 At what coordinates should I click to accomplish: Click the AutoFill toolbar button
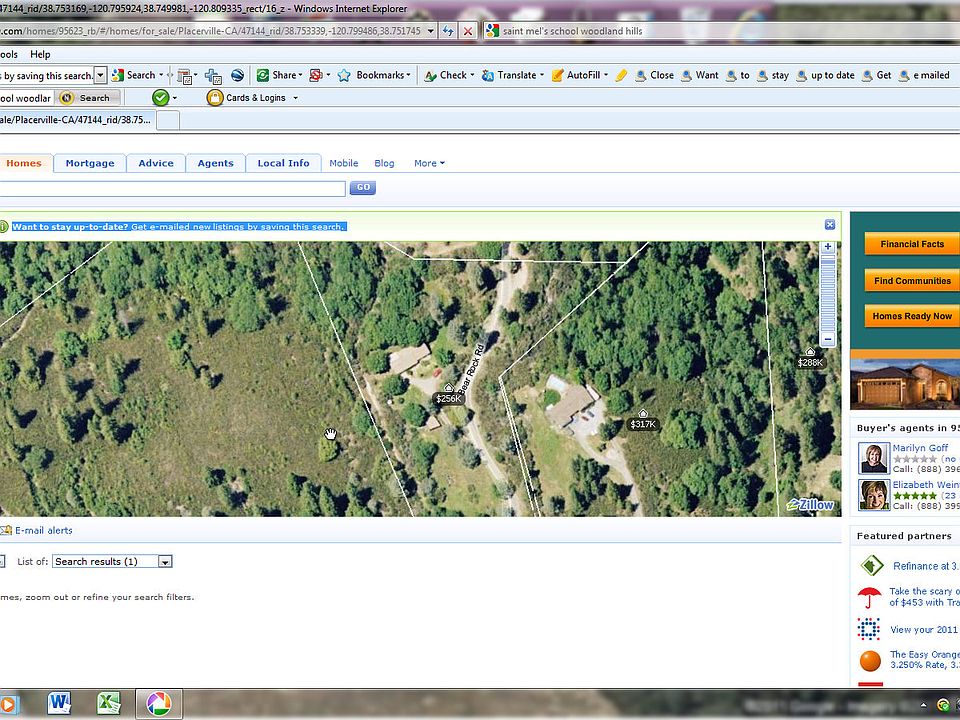576,75
